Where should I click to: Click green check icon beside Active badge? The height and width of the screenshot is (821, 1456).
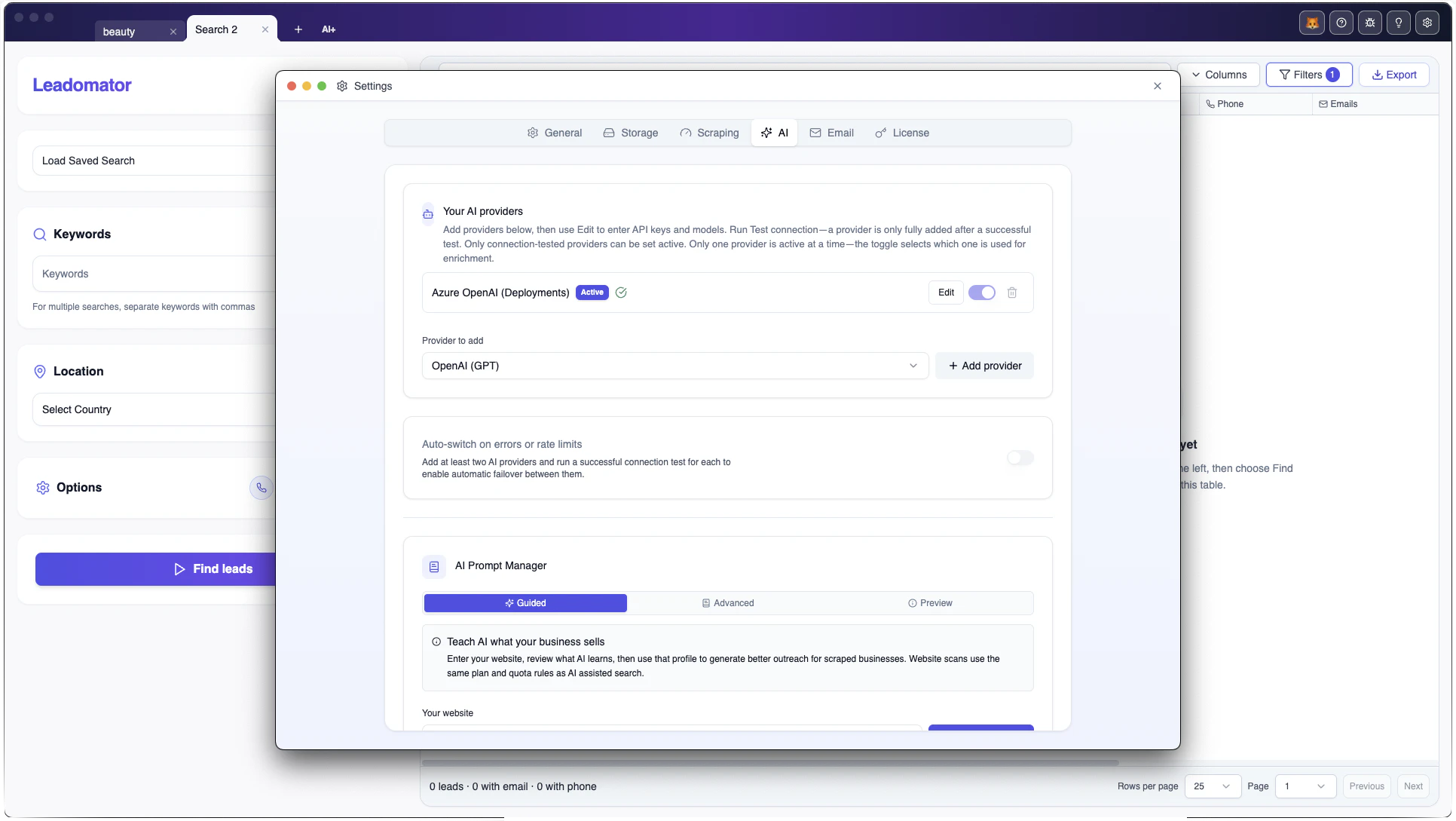[x=621, y=293]
